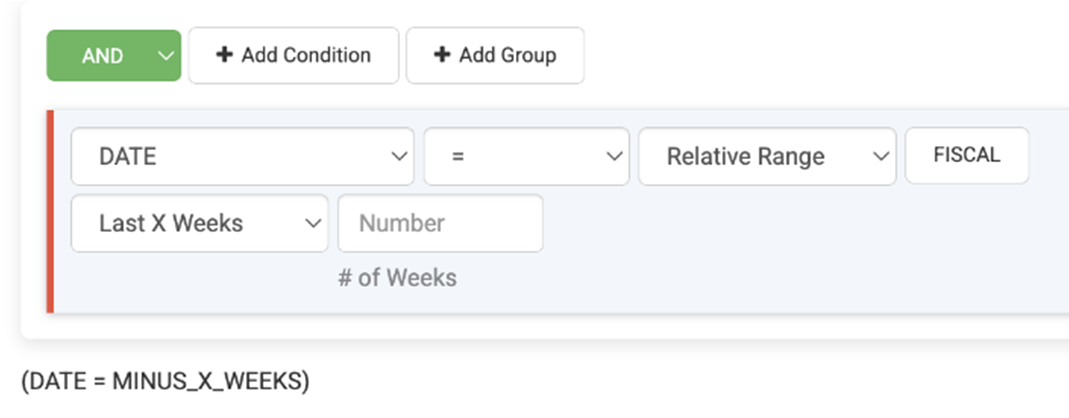
Task: Click the plus icon beside Add Group
Action: (442, 55)
